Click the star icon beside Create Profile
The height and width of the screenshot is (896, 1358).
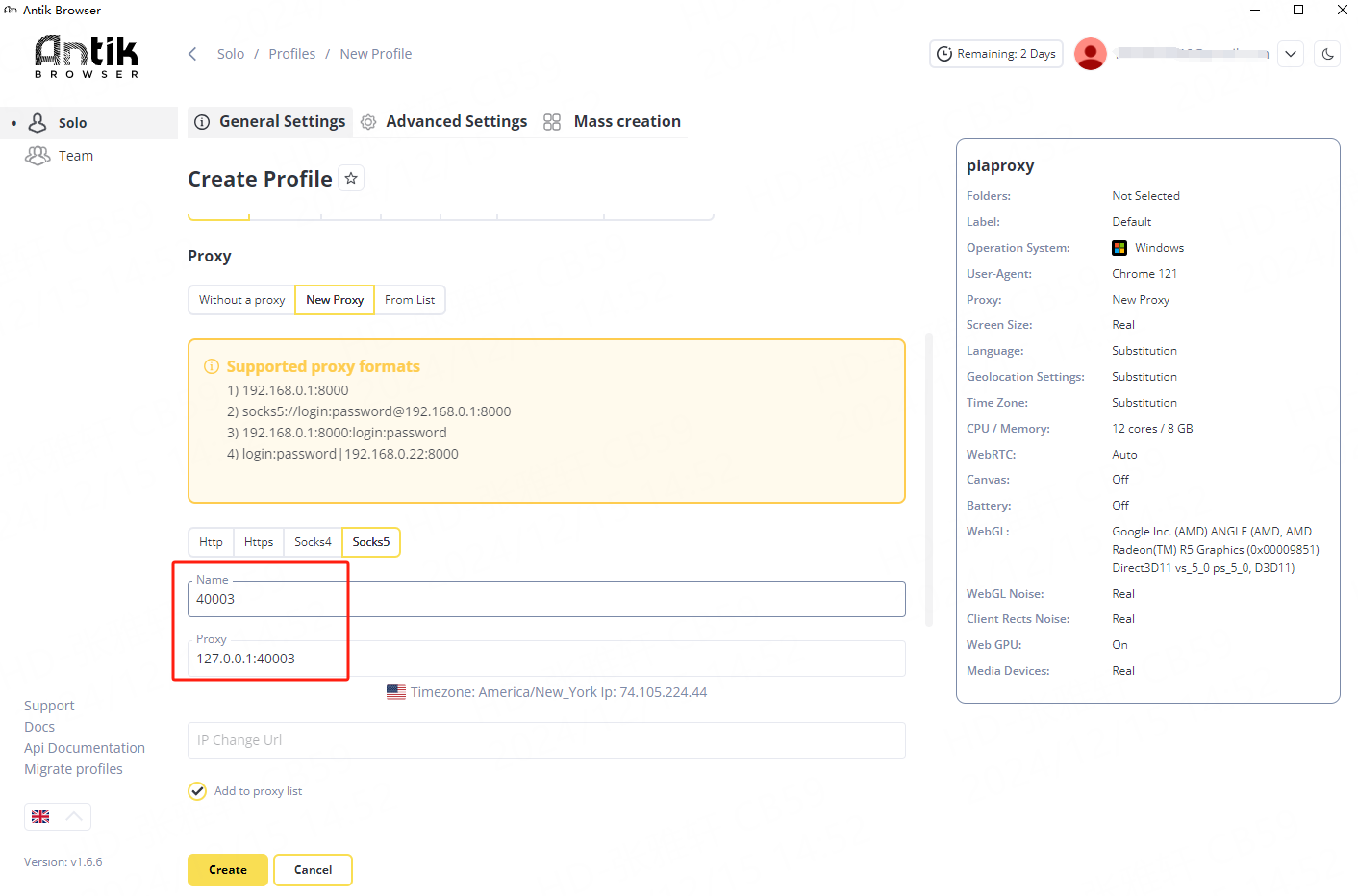pos(351,179)
